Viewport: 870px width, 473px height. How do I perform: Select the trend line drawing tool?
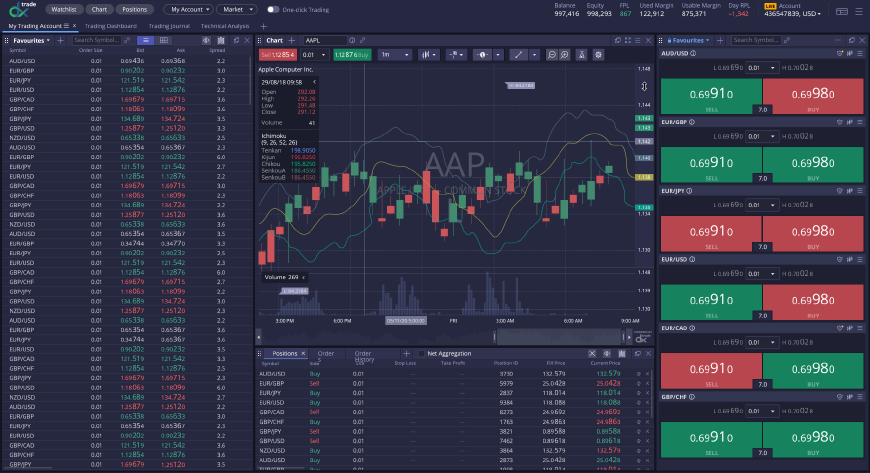click(x=518, y=55)
